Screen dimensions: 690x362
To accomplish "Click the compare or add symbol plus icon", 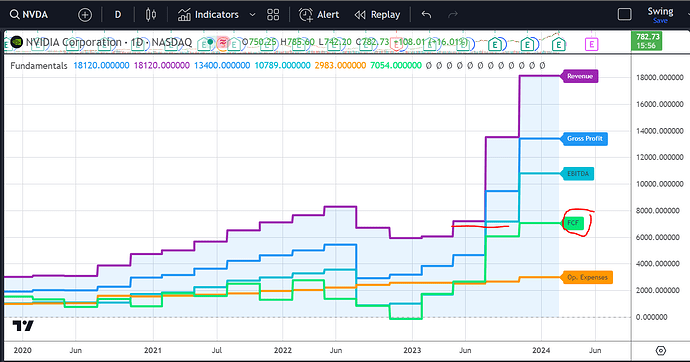I will click(85, 15).
